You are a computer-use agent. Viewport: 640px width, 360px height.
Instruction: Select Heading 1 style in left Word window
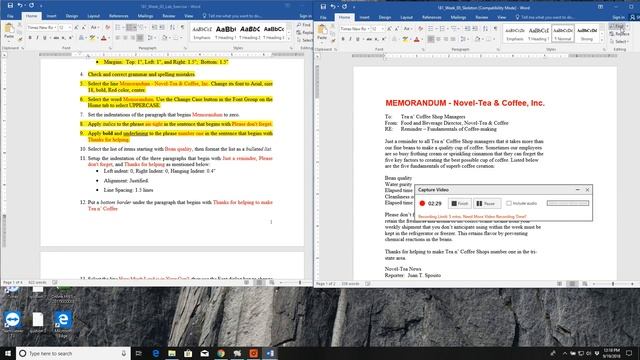[226, 33]
